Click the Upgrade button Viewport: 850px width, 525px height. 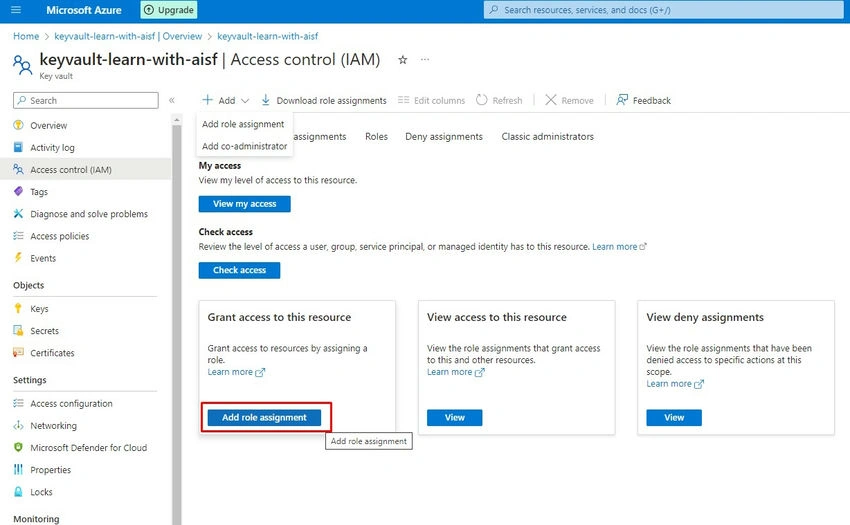click(169, 10)
